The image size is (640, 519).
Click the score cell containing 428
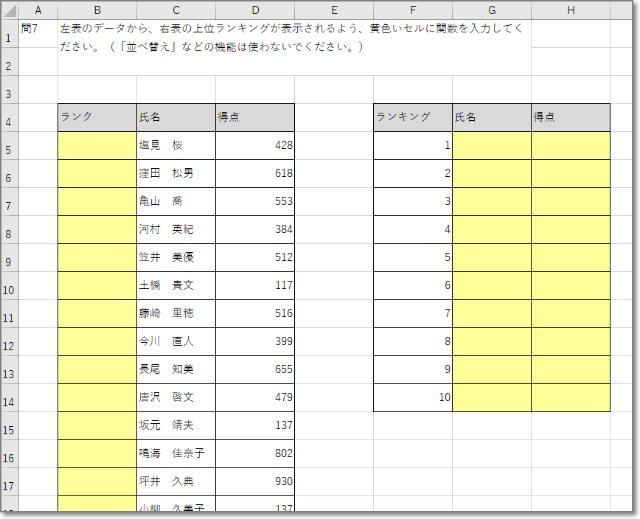coord(255,145)
